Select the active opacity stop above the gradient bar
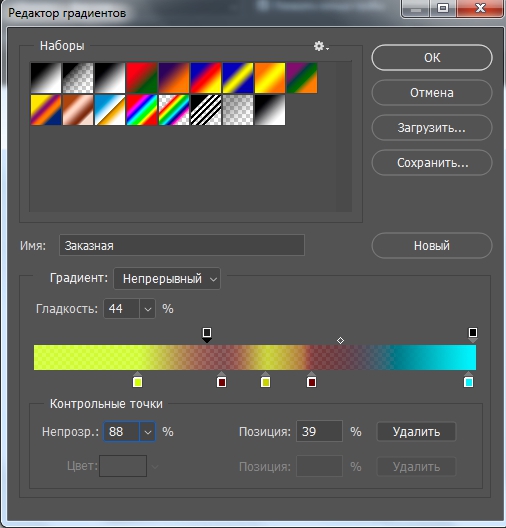Image resolution: width=506 pixels, height=528 pixels. (207, 335)
